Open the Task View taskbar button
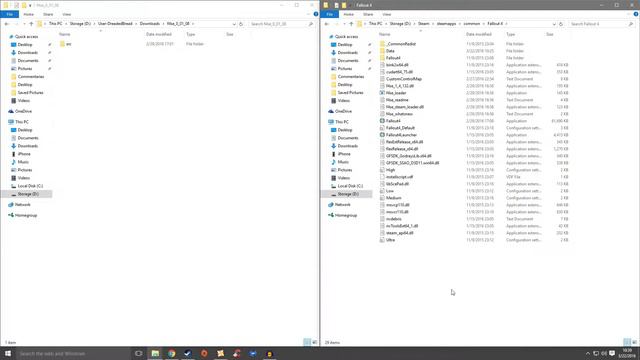The height and width of the screenshot is (360, 640). [x=139, y=353]
